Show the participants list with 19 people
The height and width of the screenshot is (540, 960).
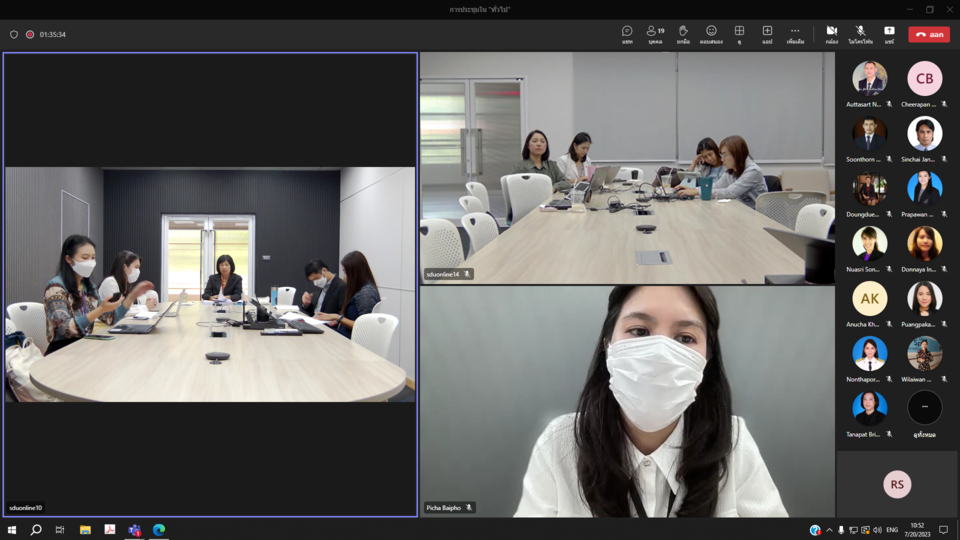pyautogui.click(x=655, y=34)
